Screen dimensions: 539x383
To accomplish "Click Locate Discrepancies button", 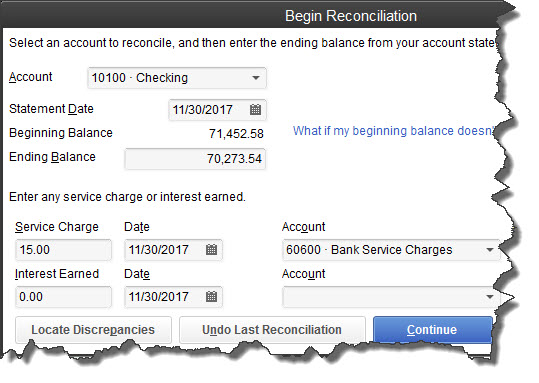I will 93,329.
